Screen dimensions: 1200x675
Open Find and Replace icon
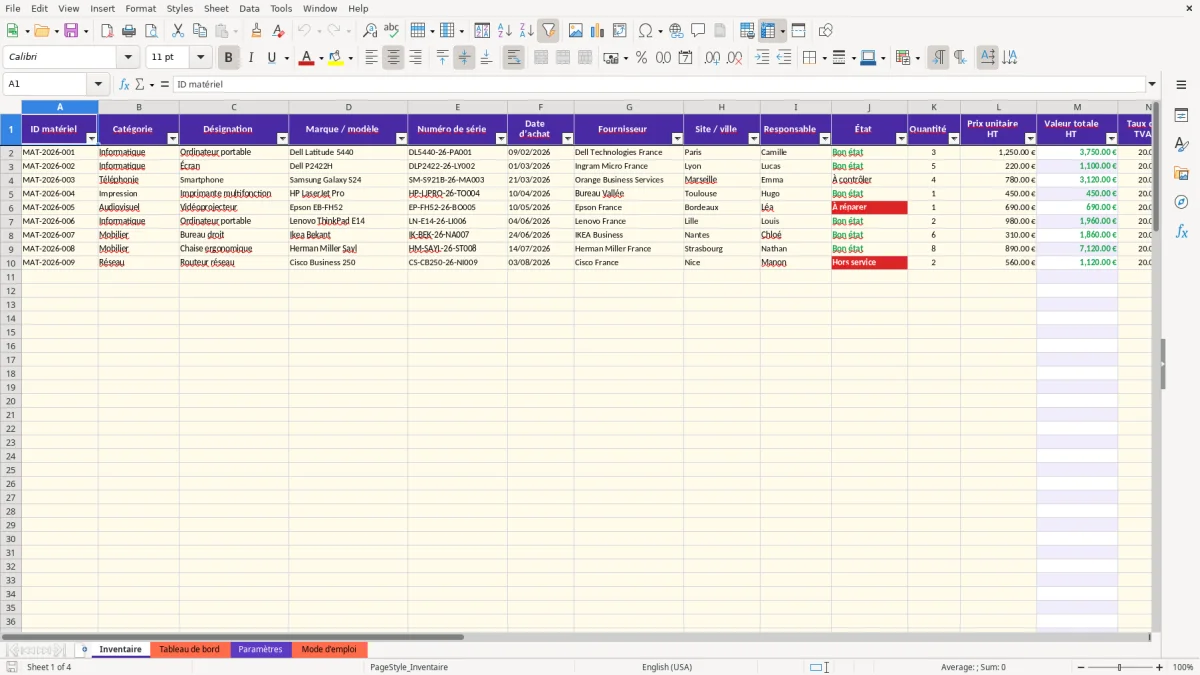point(370,31)
